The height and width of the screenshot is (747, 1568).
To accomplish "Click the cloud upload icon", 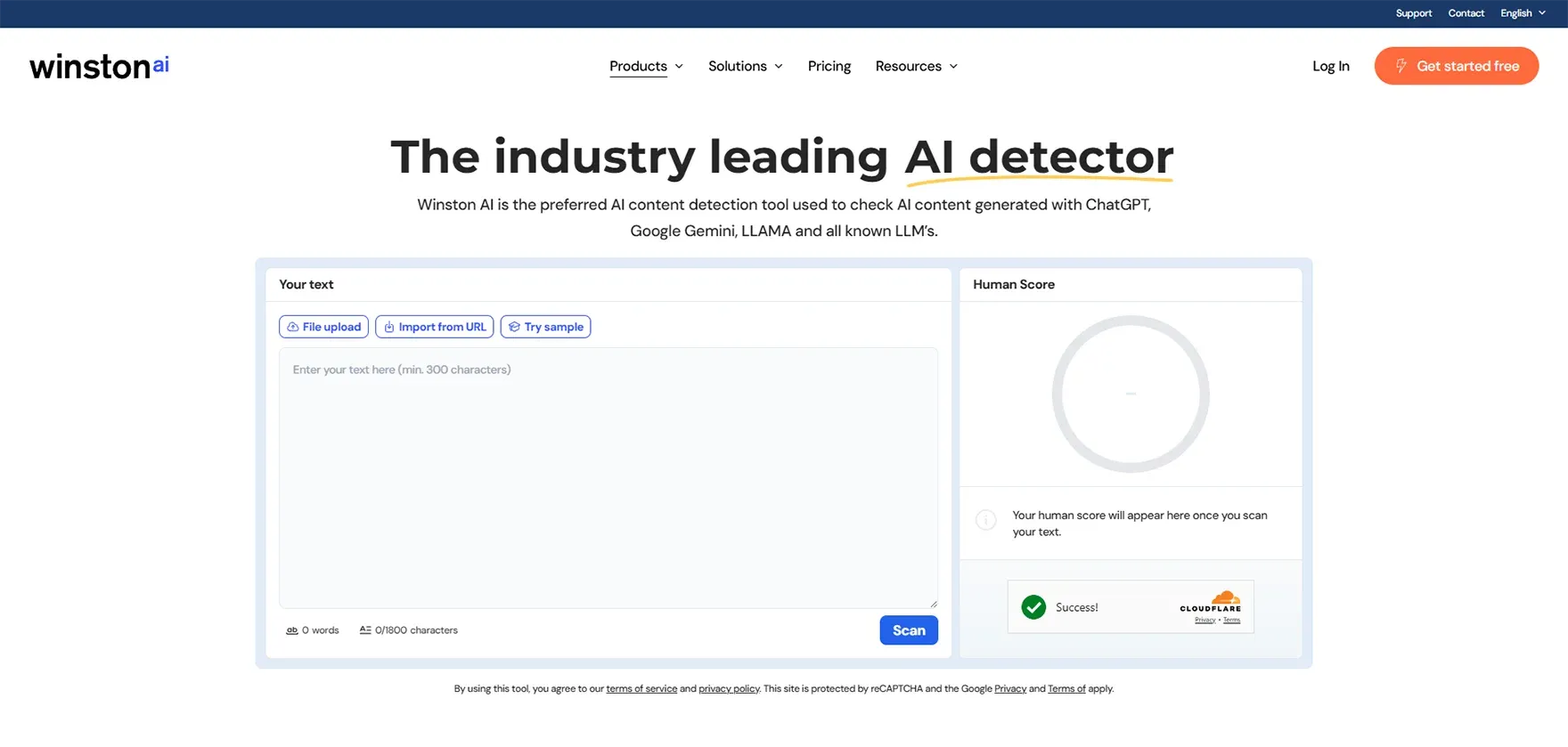I will (292, 327).
